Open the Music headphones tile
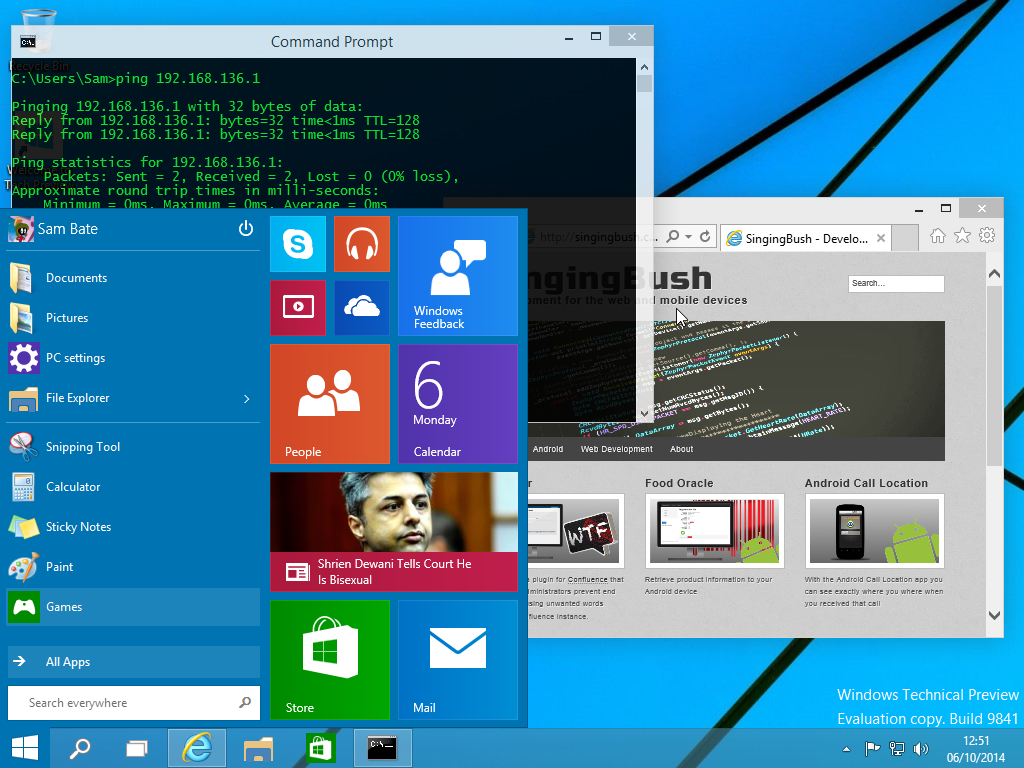1024x768 pixels. [362, 244]
